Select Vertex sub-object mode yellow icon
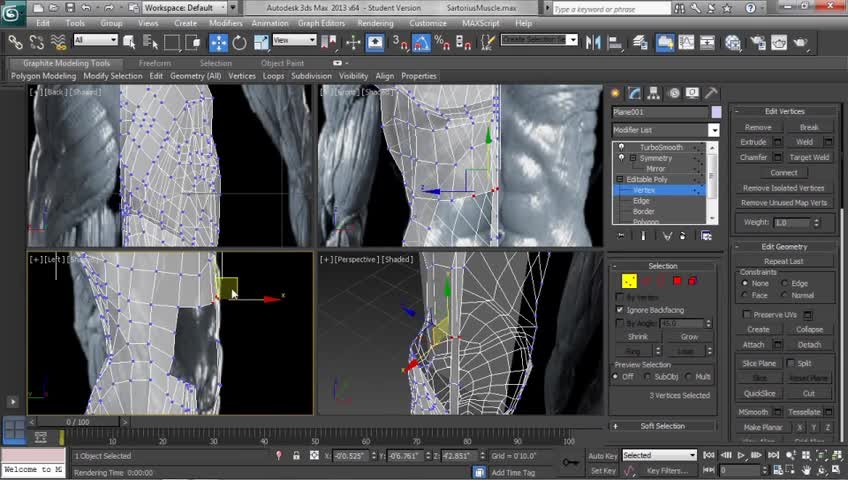848x480 pixels. click(x=629, y=281)
